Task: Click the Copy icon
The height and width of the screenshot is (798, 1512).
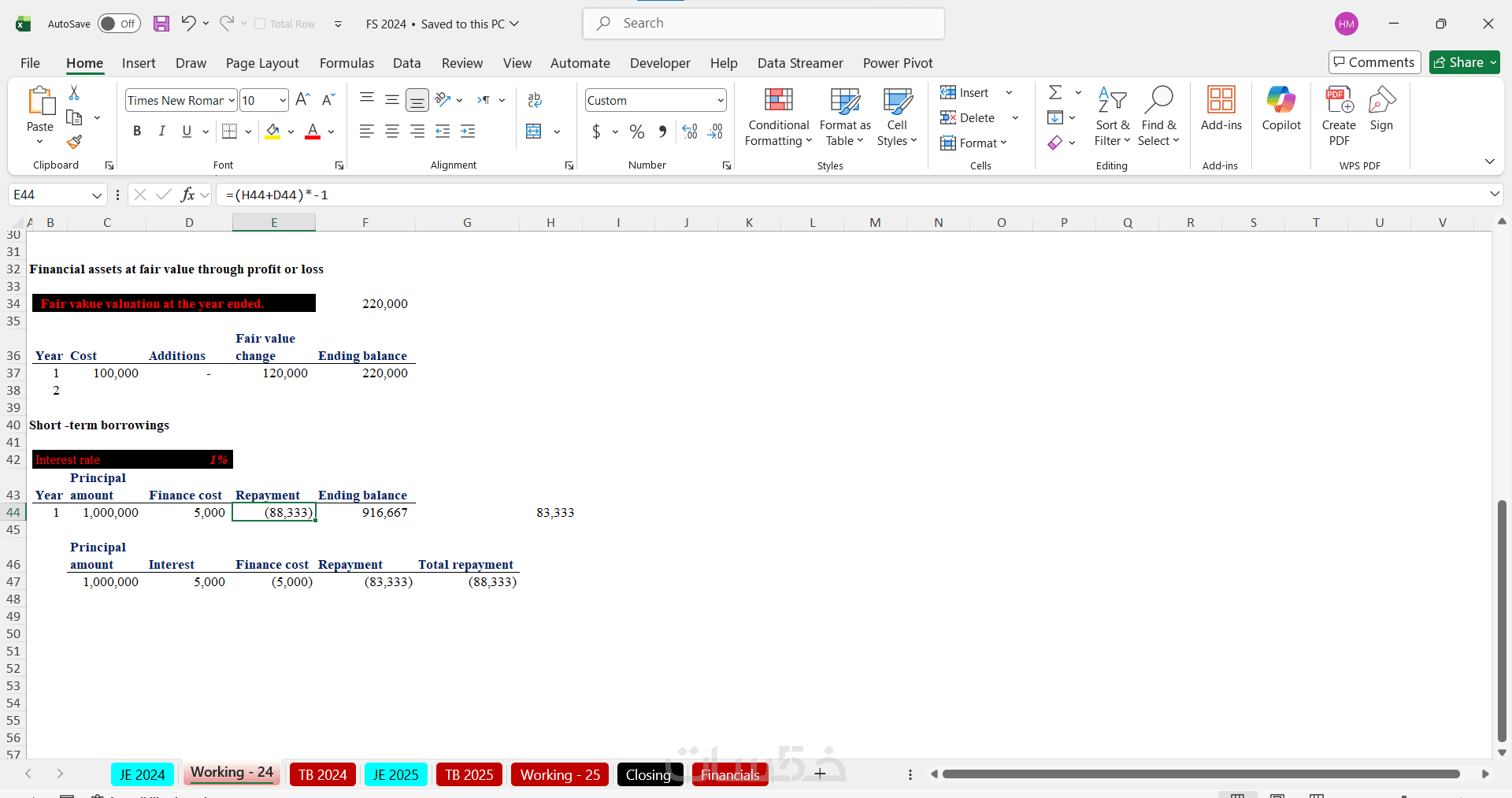Action: click(75, 117)
